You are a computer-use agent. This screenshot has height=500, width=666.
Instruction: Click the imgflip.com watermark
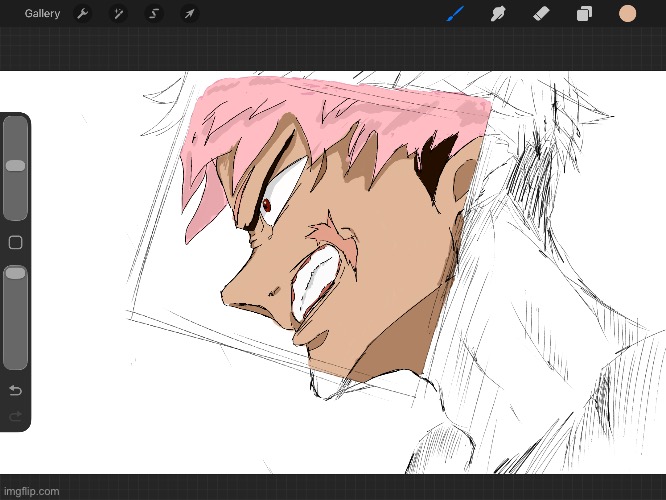coord(30,491)
